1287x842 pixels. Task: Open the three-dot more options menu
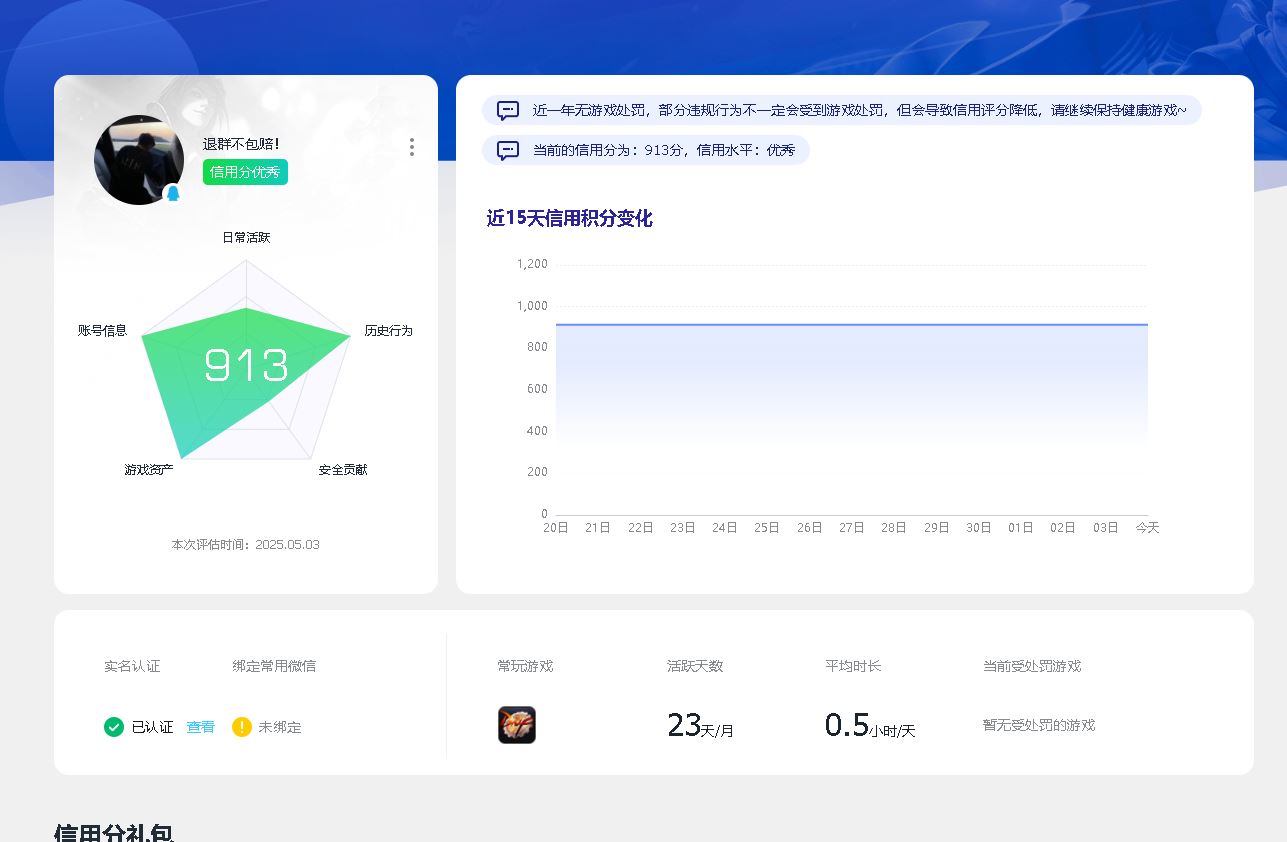(411, 147)
